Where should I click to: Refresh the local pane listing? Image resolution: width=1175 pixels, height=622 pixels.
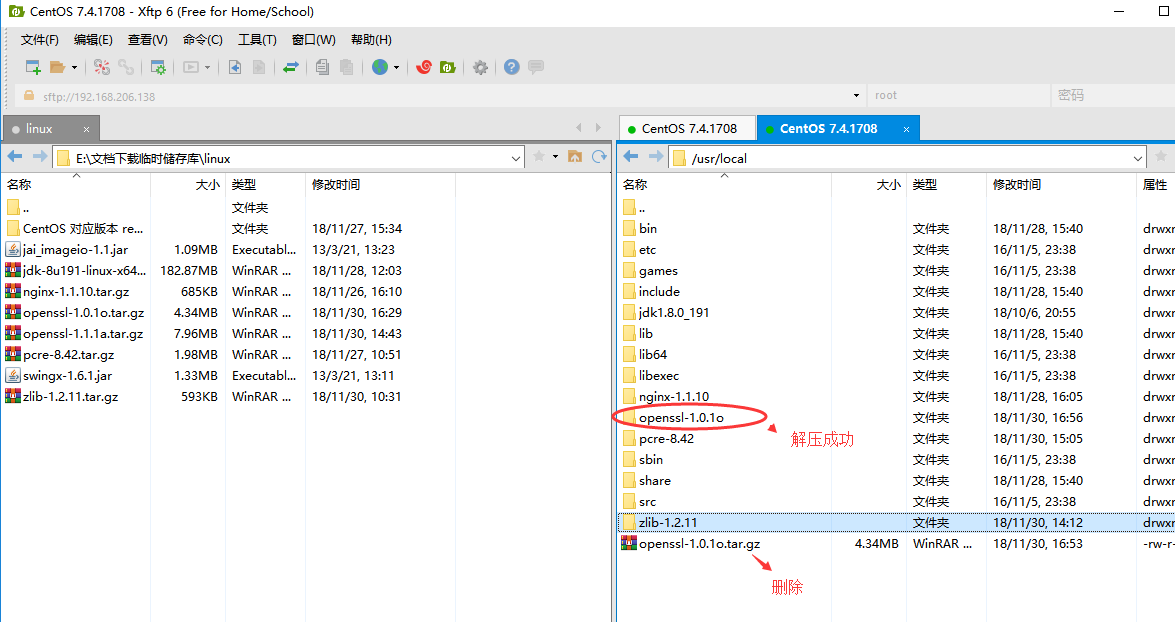point(599,157)
